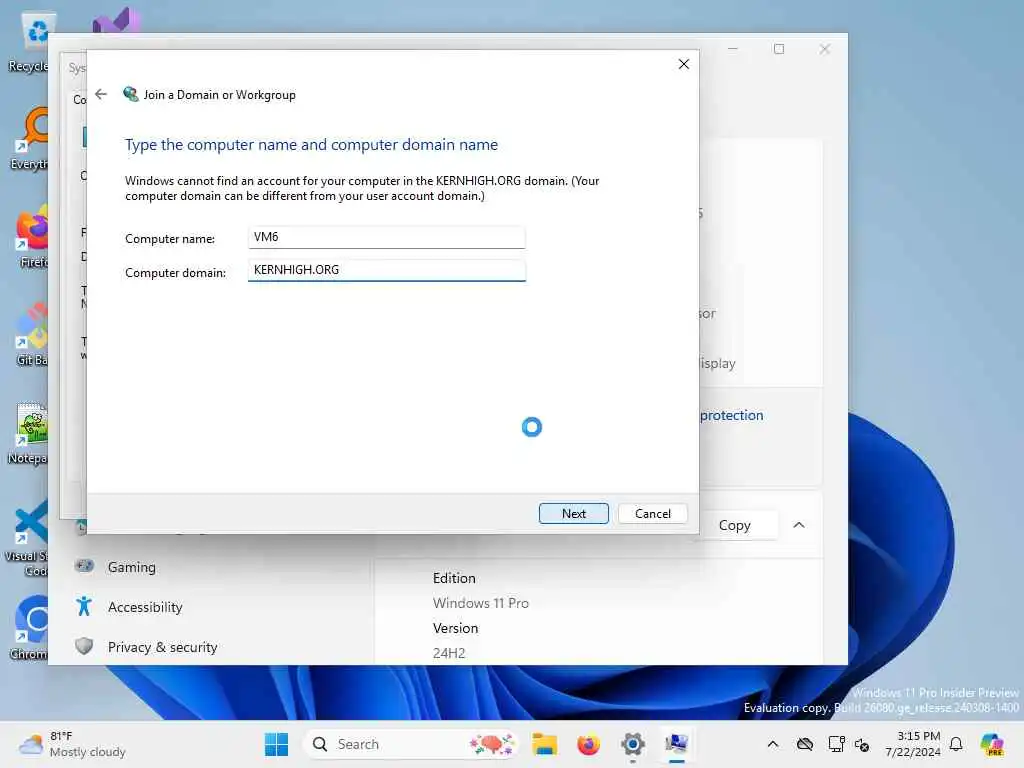Image resolution: width=1024 pixels, height=768 pixels.
Task: Click the muted volume tray icon
Action: tap(861, 744)
